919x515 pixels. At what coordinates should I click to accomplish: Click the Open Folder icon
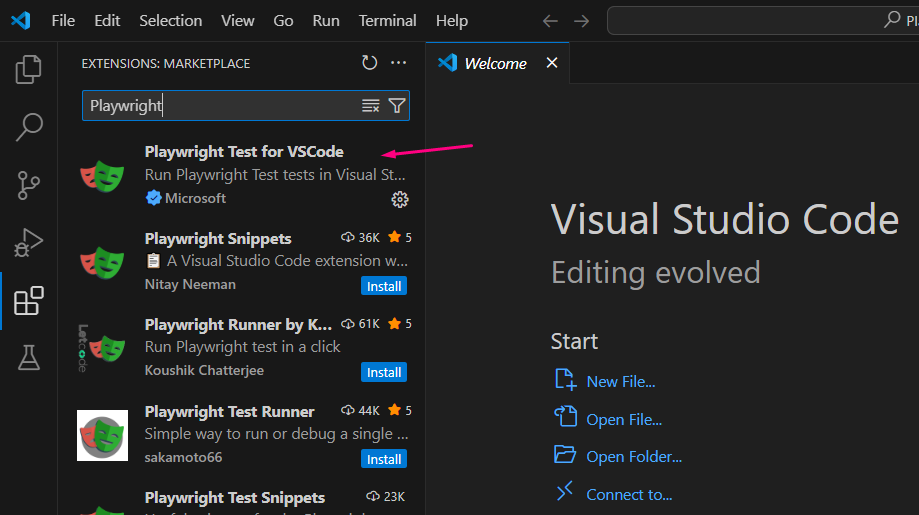tap(565, 454)
